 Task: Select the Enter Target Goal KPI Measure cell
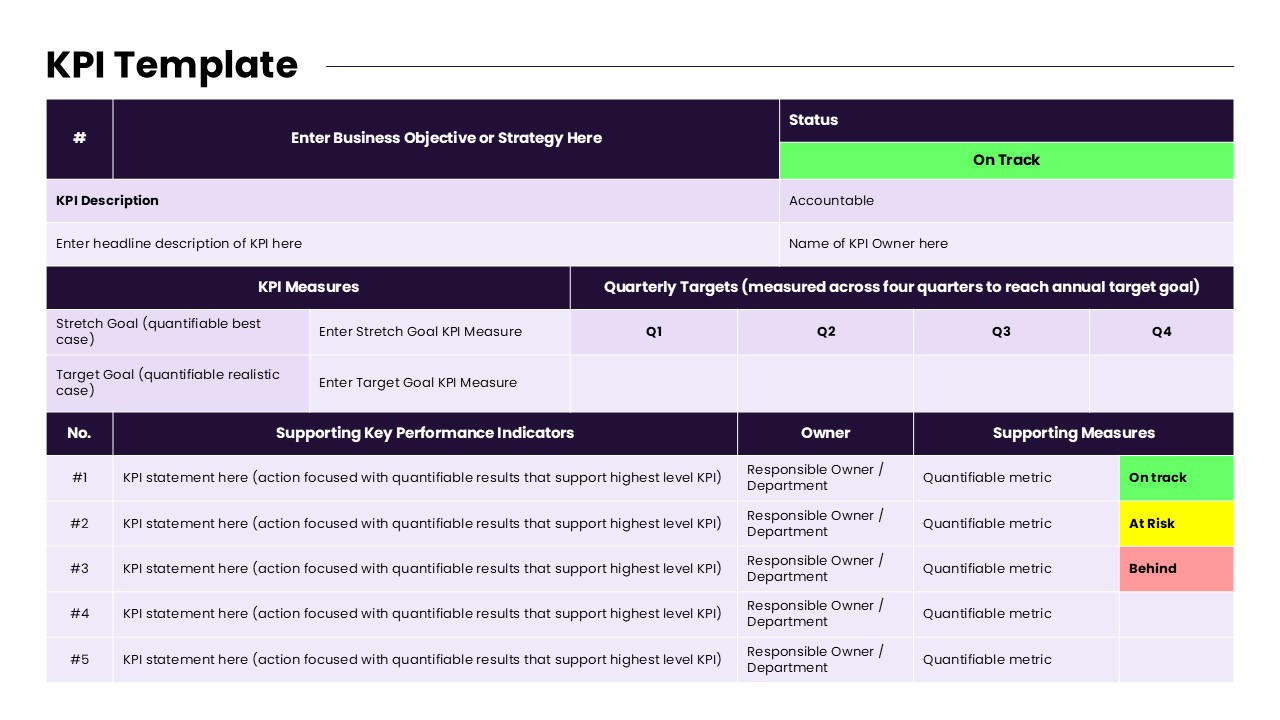click(x=416, y=382)
